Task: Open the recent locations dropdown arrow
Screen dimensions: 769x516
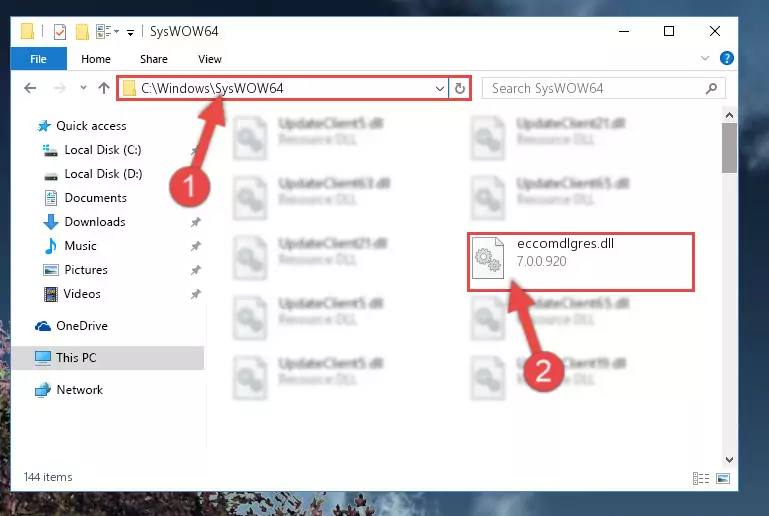Action: coord(83,88)
